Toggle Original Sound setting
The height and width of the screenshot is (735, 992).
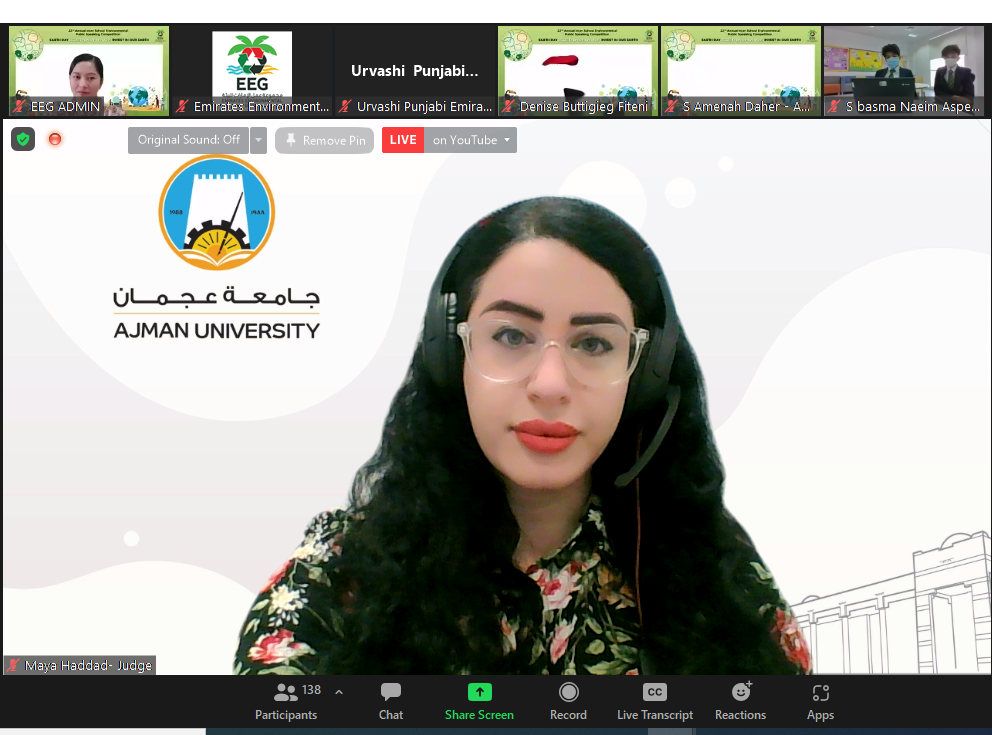pos(188,140)
